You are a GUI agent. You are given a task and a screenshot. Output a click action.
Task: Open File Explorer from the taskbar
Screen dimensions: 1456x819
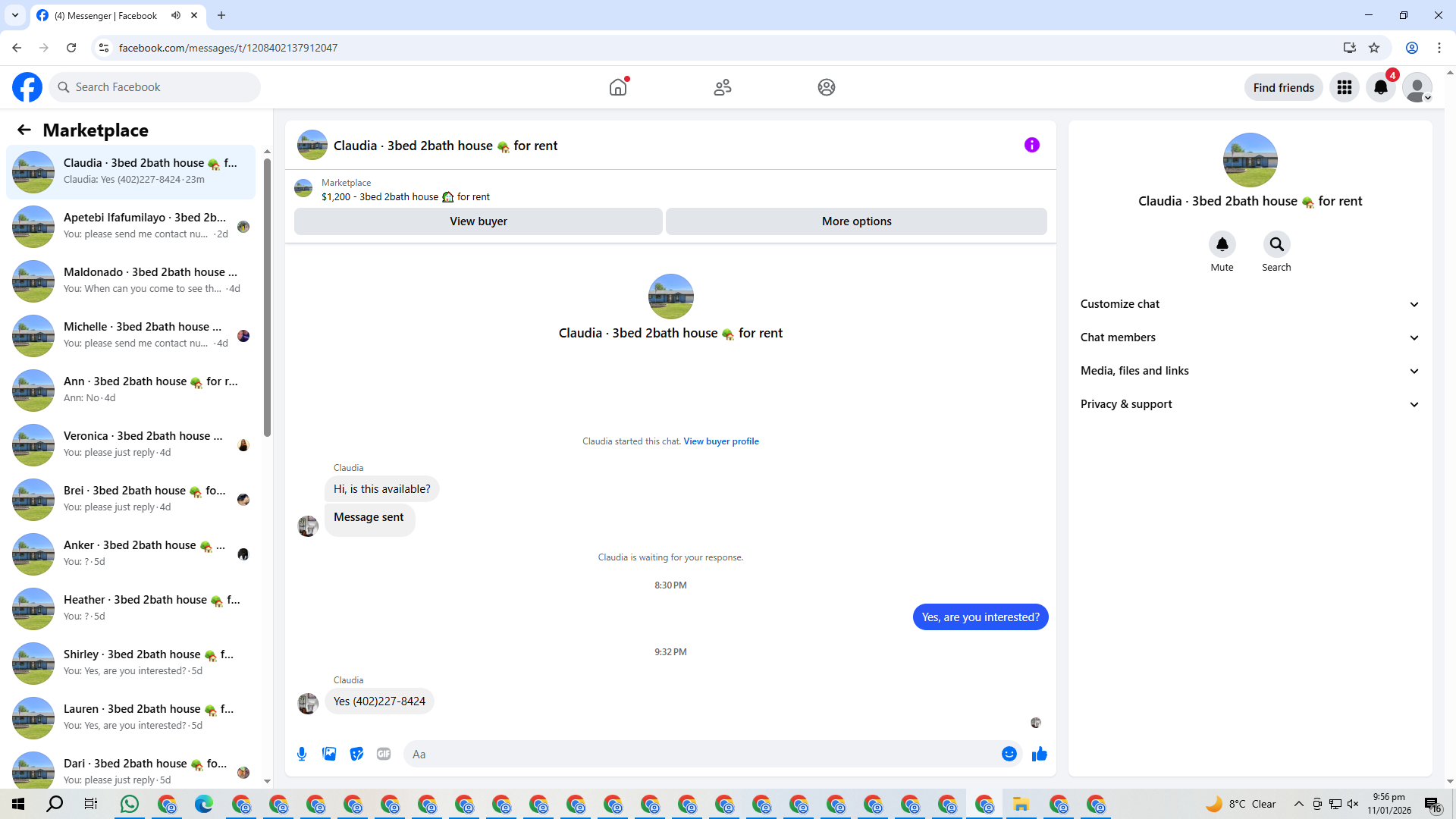[1021, 804]
